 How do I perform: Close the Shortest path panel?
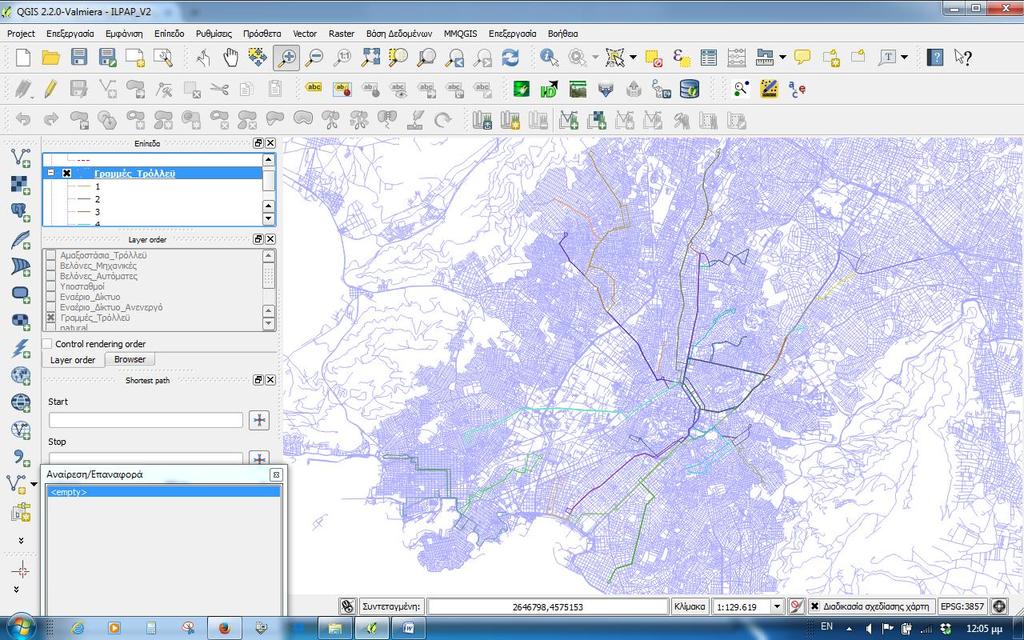[270, 379]
